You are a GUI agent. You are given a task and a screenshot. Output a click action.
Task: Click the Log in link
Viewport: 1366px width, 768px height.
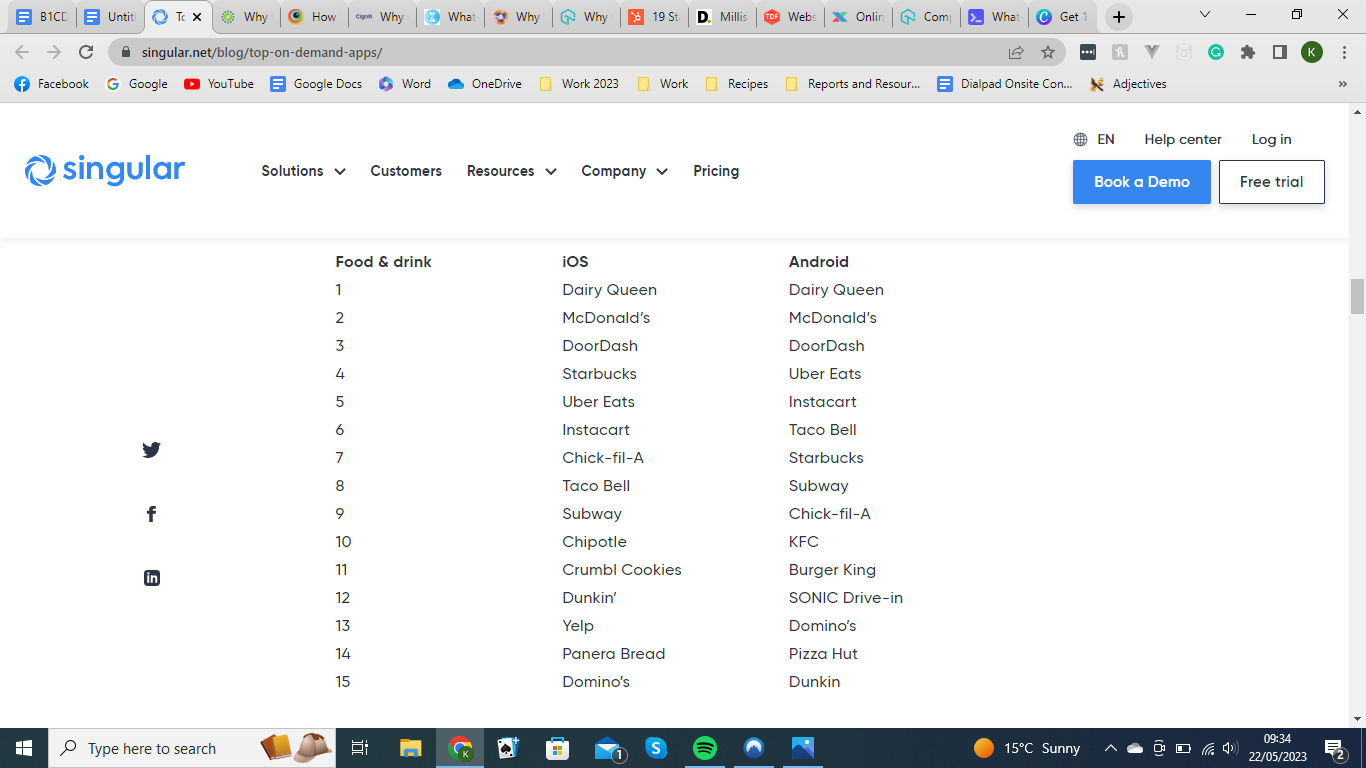(1271, 140)
